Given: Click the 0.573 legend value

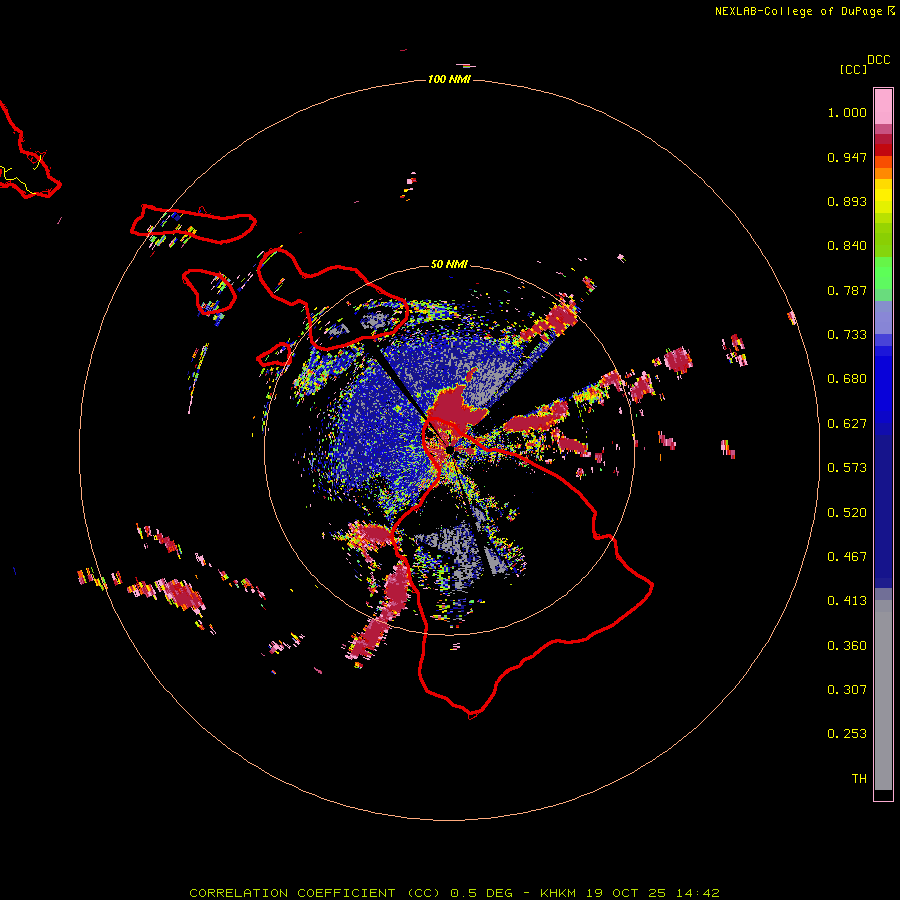Looking at the screenshot, I should (847, 468).
